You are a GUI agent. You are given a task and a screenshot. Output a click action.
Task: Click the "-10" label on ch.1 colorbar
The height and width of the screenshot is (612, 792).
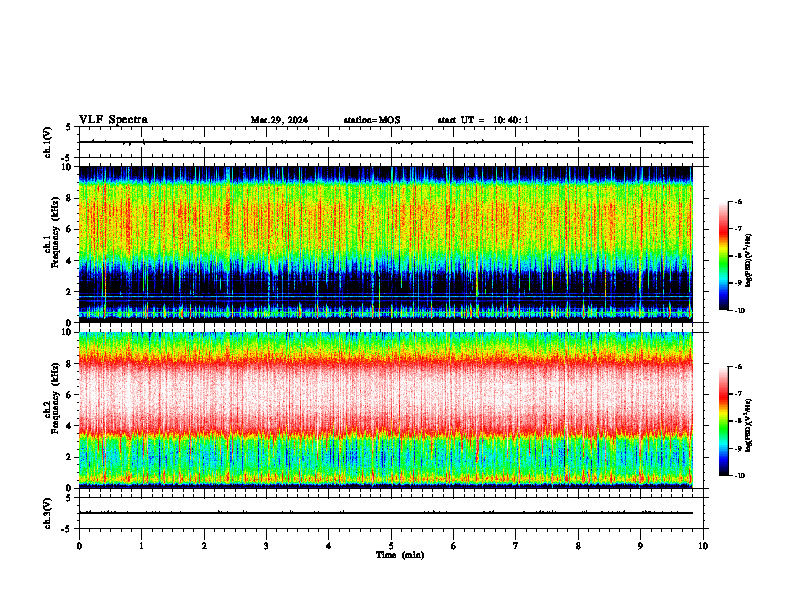point(739,311)
